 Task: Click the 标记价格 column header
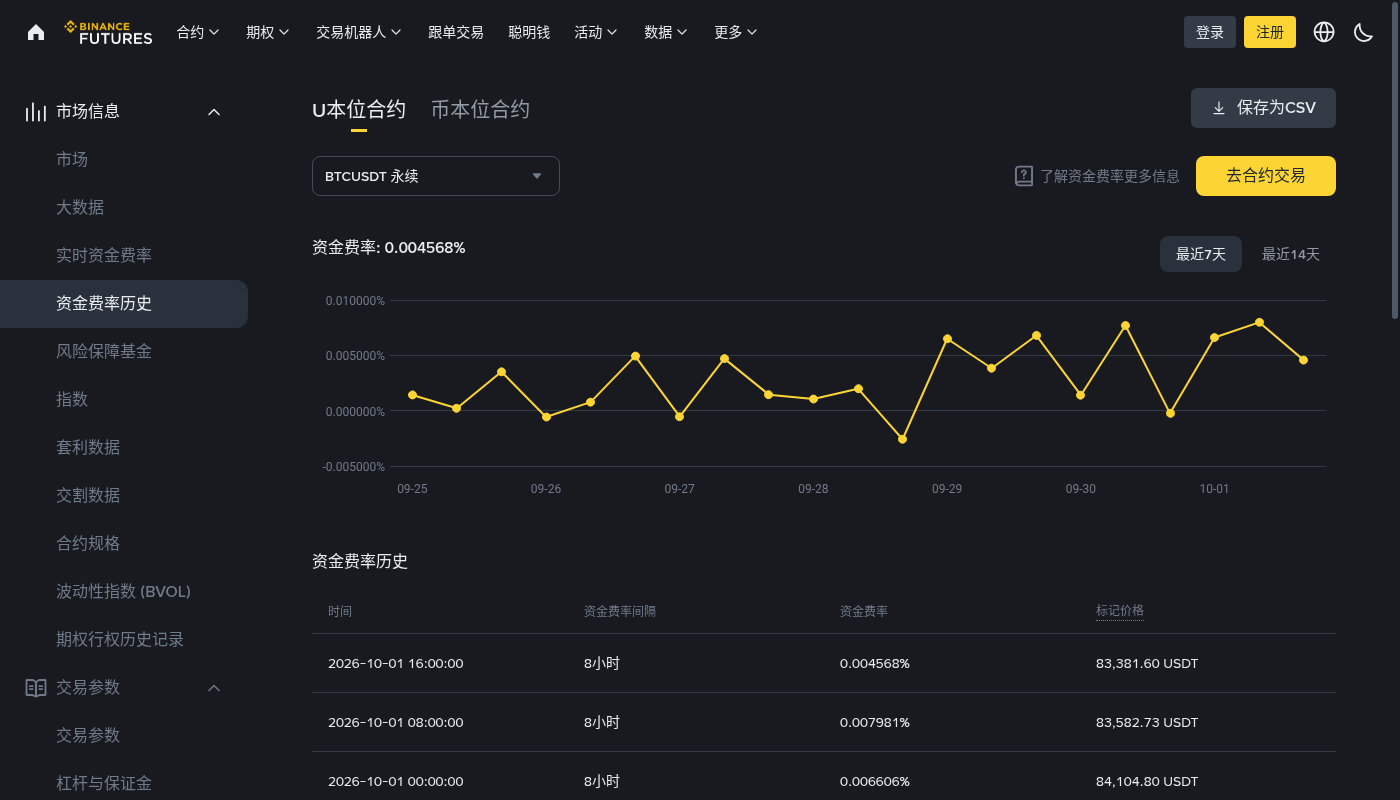(x=1120, y=611)
